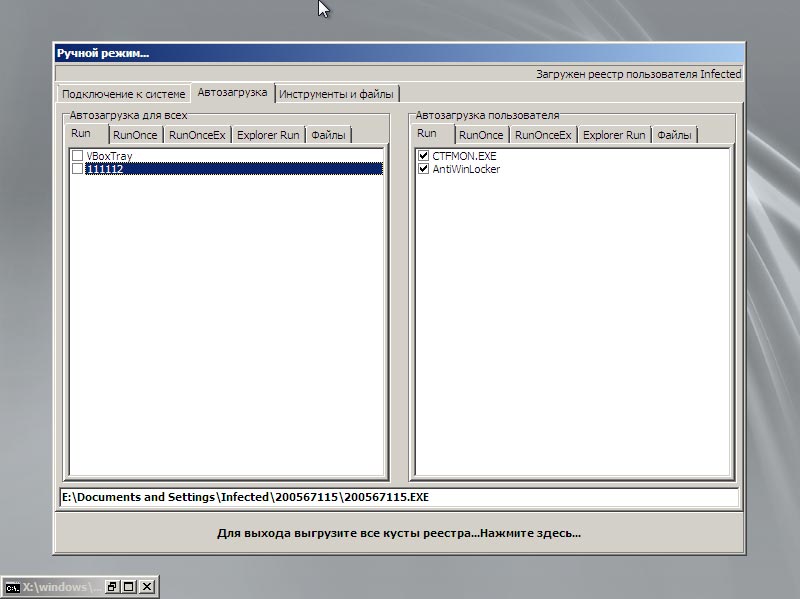Open Файлы tab in Автозагрузка для всех
800x599 pixels.
pyautogui.click(x=328, y=135)
